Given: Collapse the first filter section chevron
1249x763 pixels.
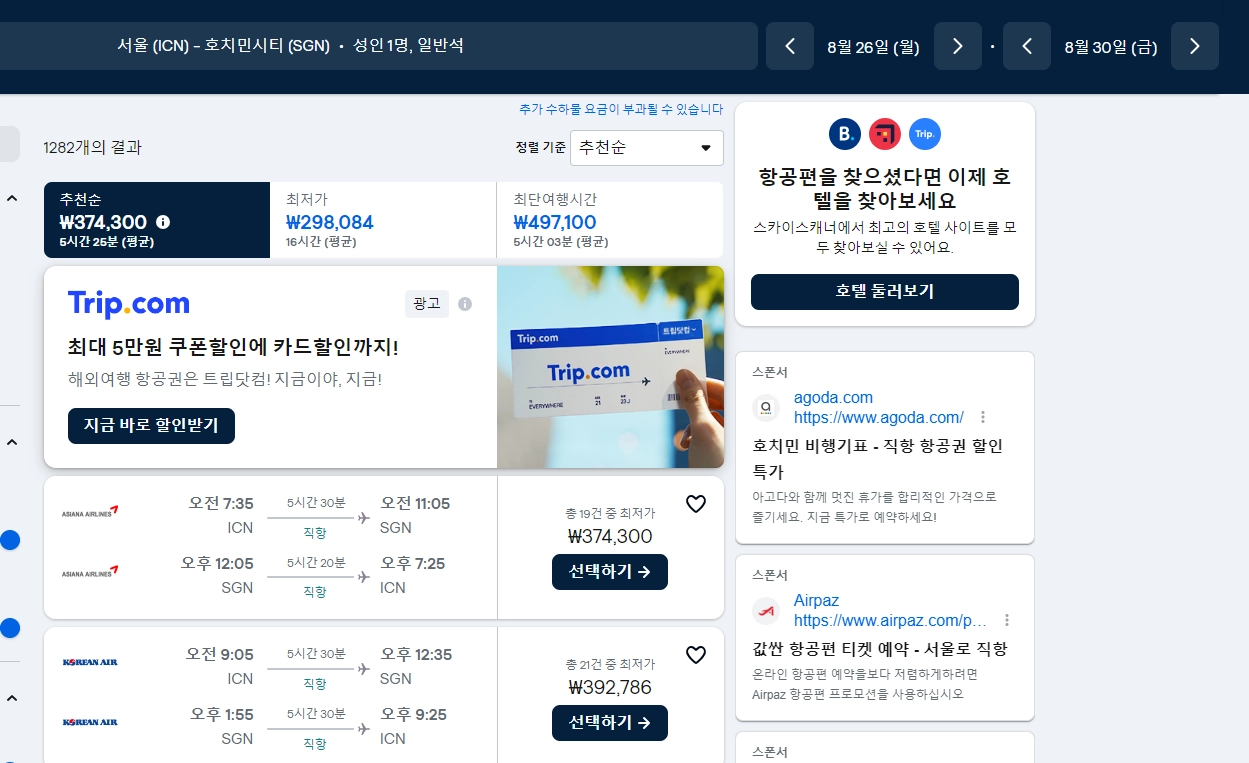Looking at the screenshot, I should (x=12, y=198).
